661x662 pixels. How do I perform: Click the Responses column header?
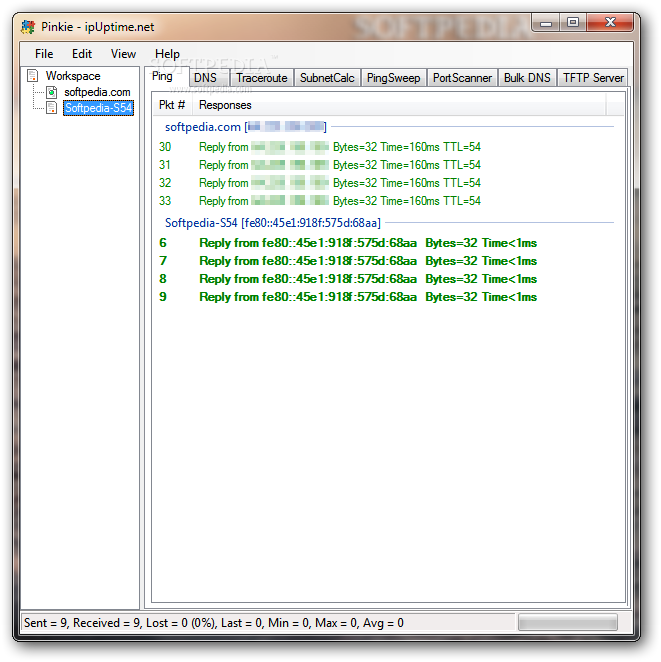click(399, 105)
